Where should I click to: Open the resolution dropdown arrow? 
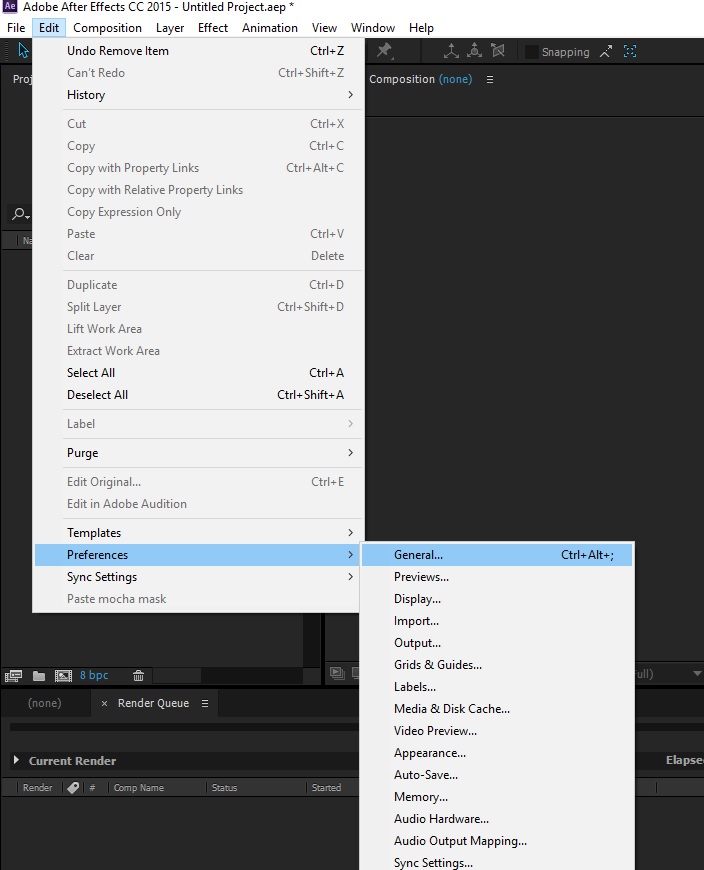(x=697, y=674)
